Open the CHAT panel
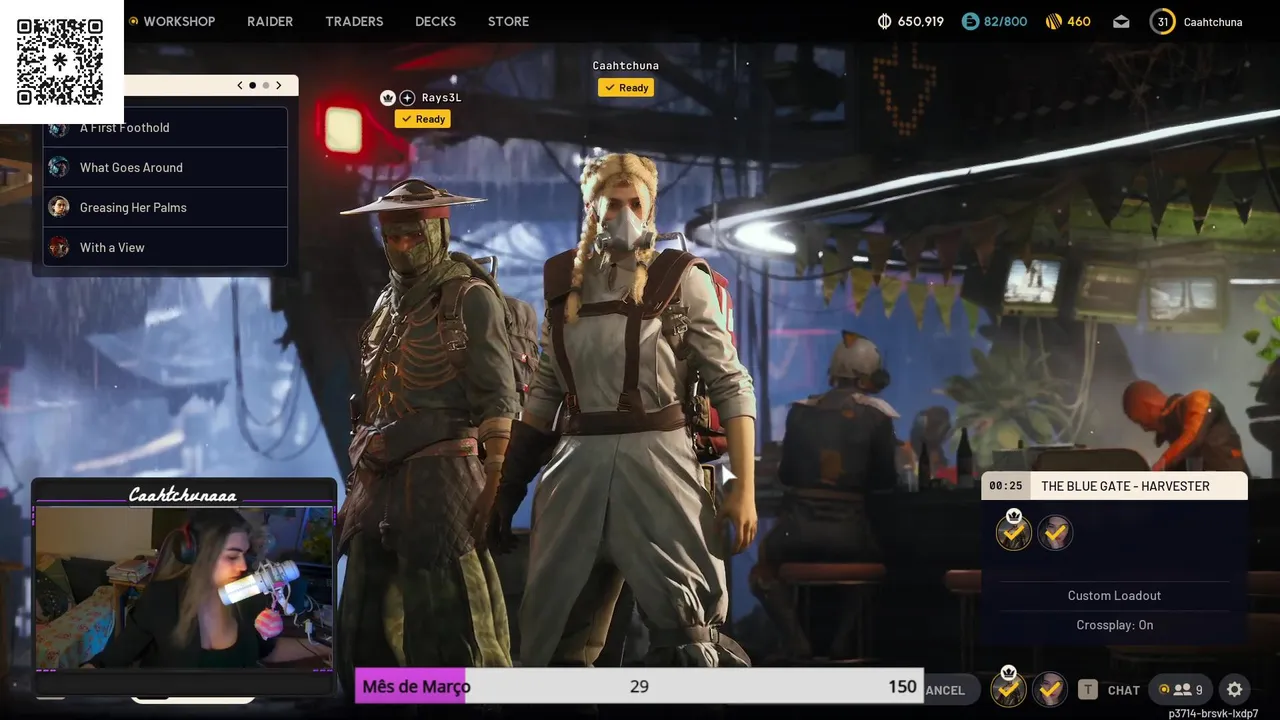The width and height of the screenshot is (1280, 720). pos(1124,690)
